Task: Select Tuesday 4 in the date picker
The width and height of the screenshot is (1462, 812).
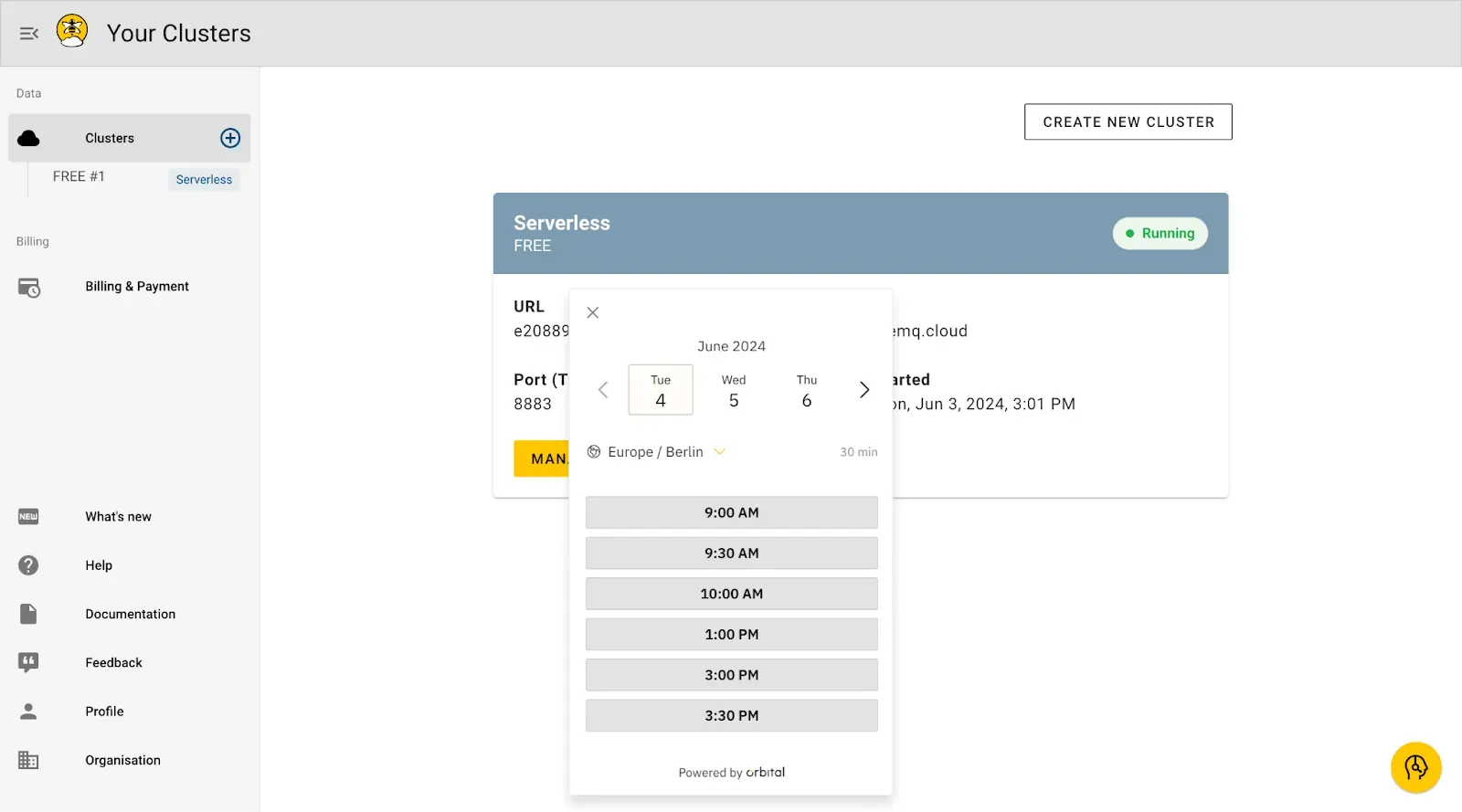Action: 661,390
